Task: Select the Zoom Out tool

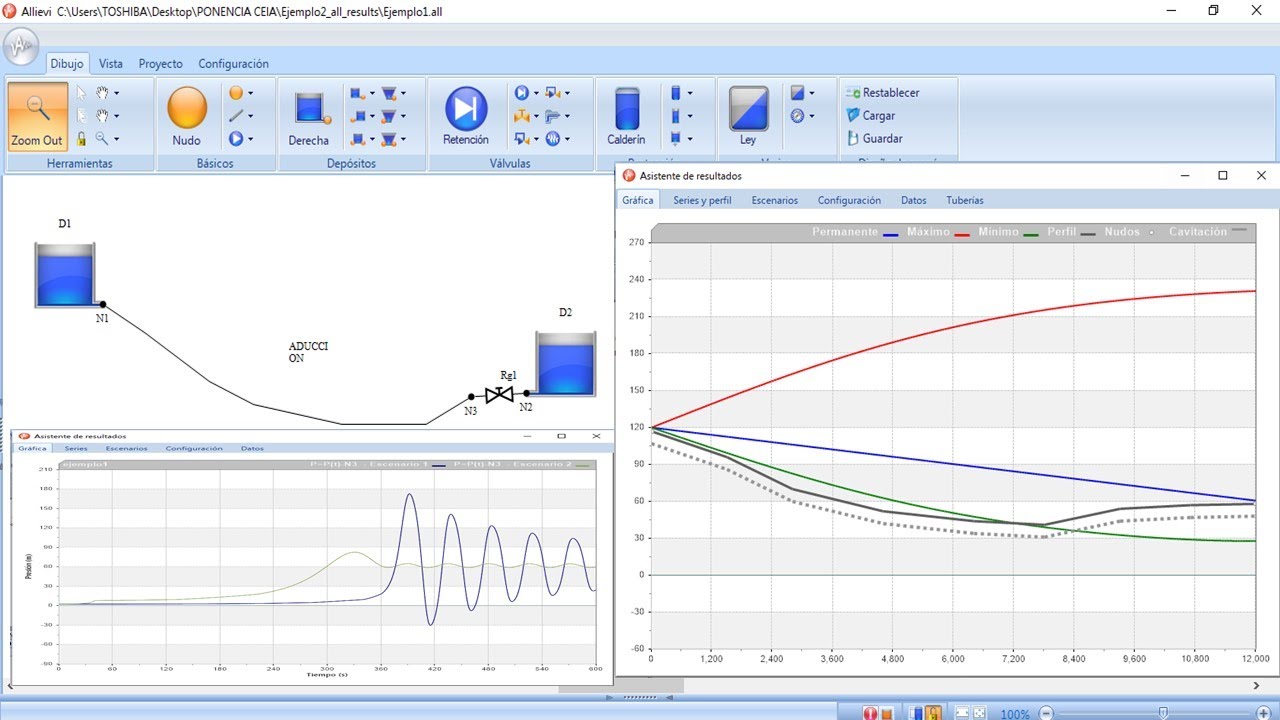Action: (38, 117)
